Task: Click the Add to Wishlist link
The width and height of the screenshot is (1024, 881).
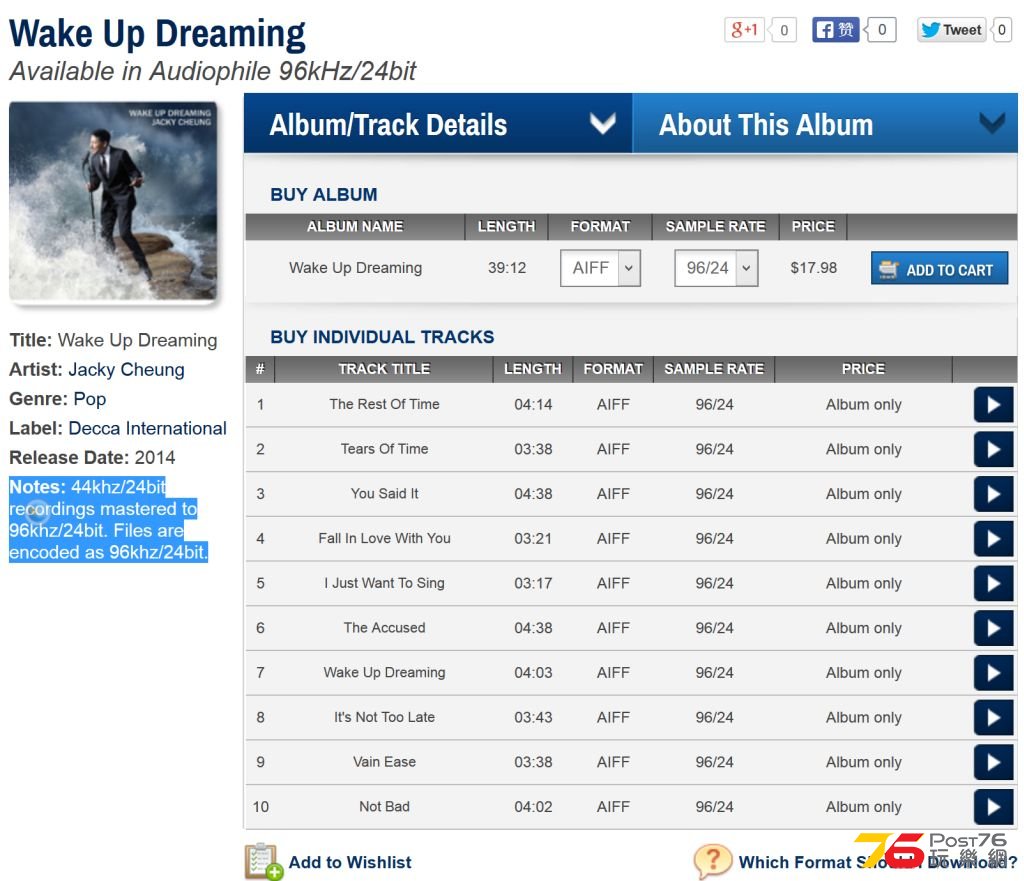Action: pyautogui.click(x=350, y=862)
